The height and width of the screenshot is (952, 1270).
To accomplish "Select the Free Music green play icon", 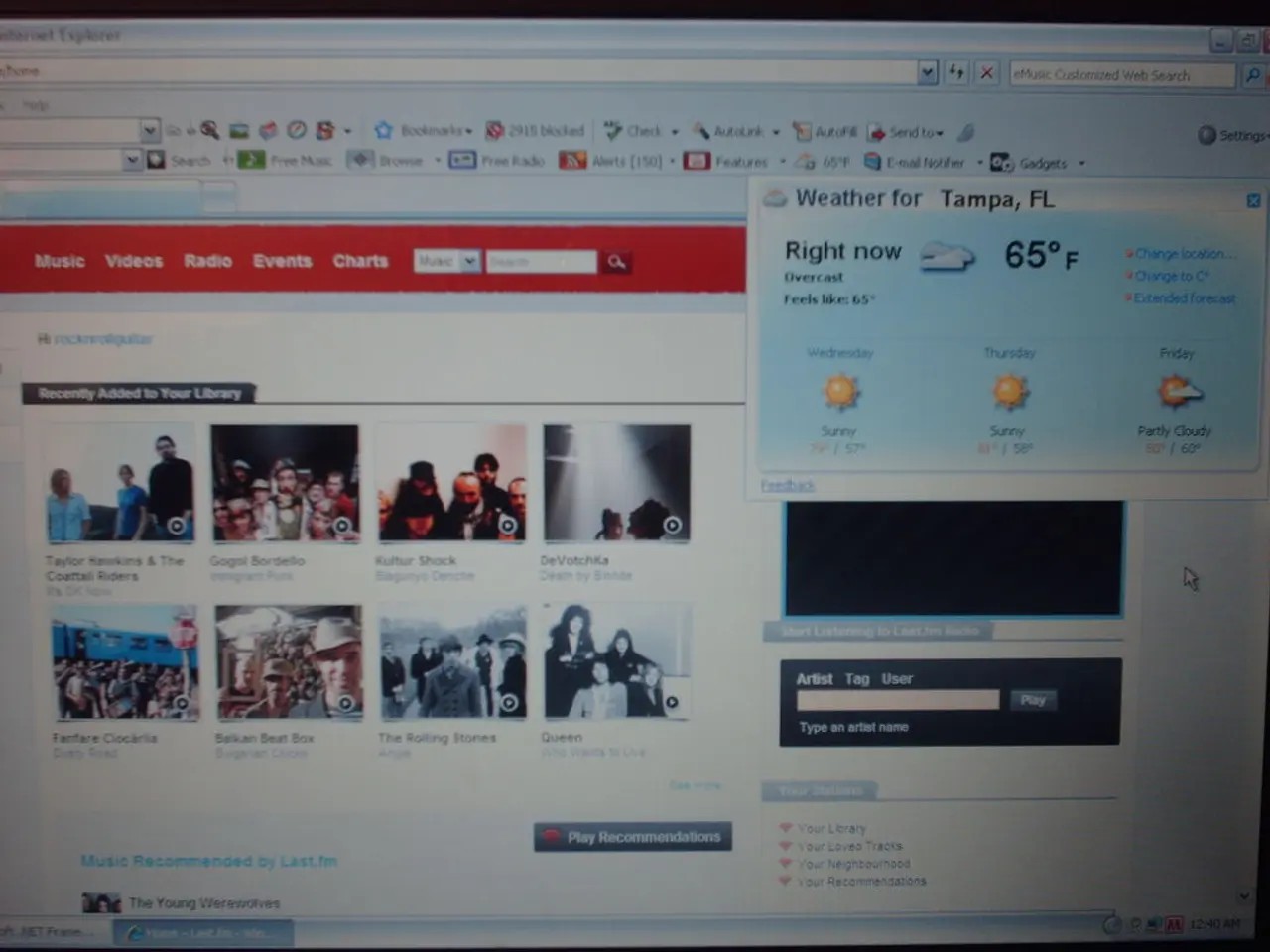I will tap(251, 160).
